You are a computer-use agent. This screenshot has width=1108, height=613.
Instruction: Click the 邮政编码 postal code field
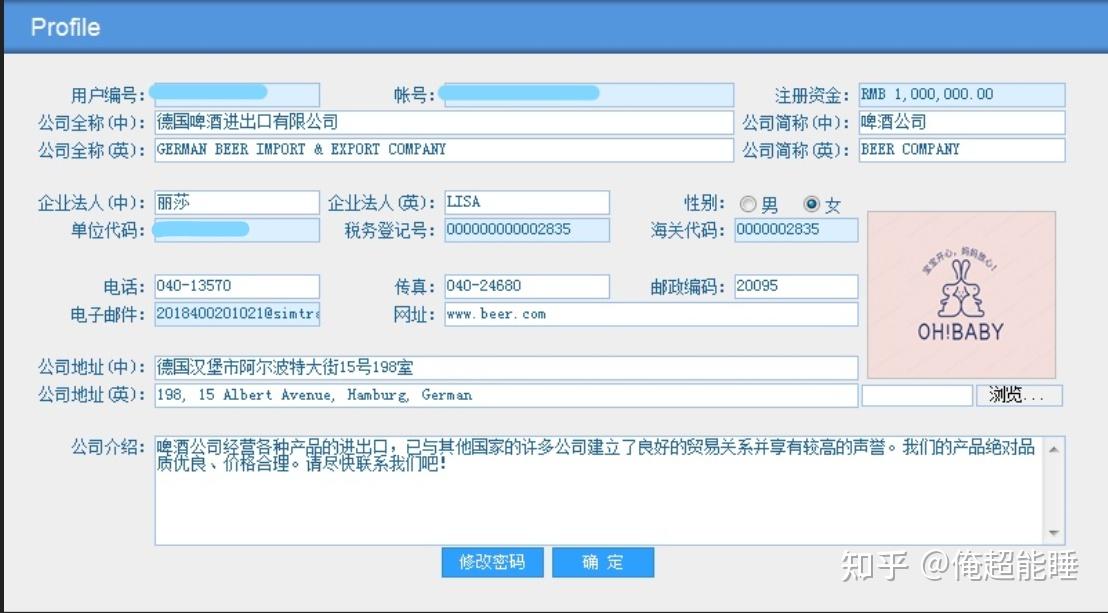coord(794,286)
